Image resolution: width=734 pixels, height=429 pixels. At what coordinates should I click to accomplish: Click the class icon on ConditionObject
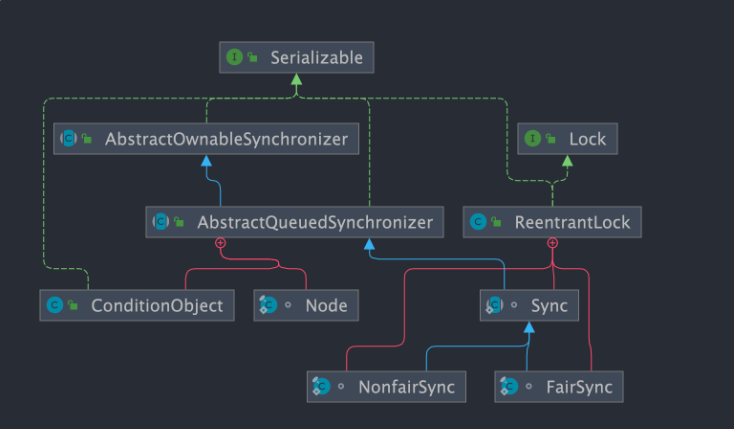(55, 305)
